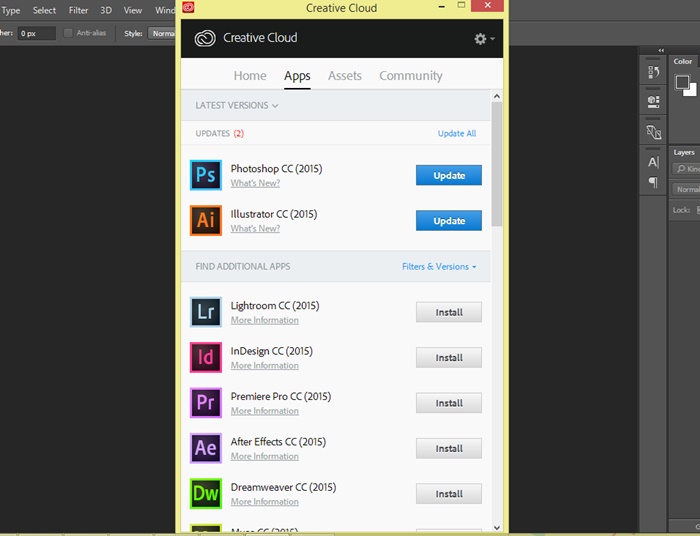
Task: Update Illustrator CC (2015)
Action: 449,220
